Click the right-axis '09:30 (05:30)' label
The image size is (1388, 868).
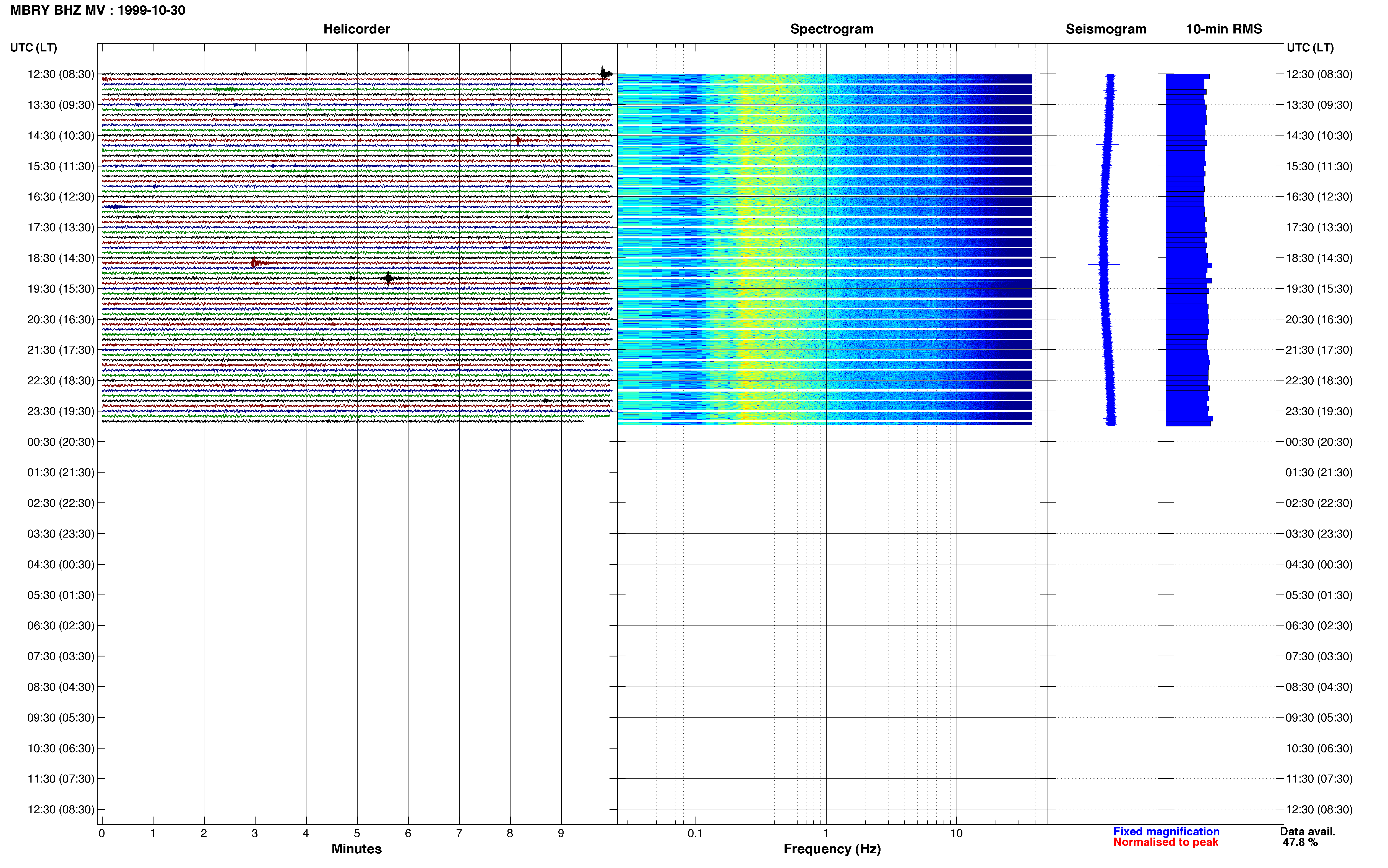(1319, 717)
